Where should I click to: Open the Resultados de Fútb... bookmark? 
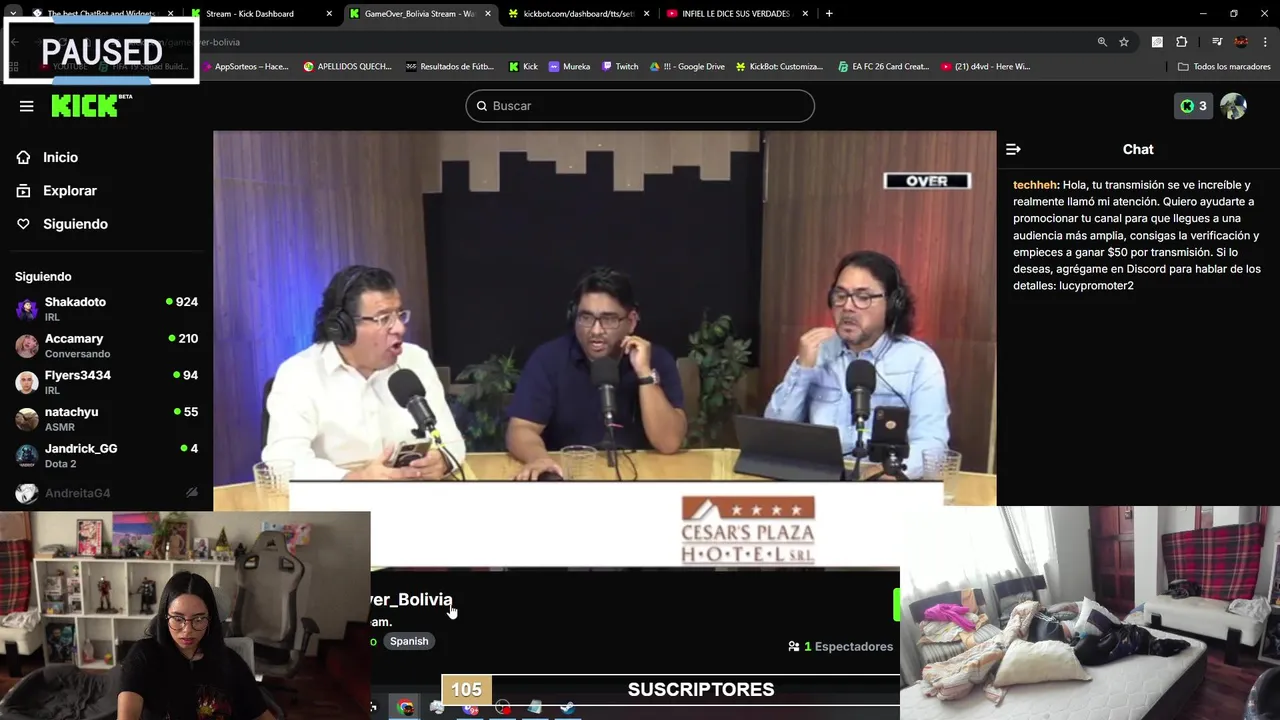pyautogui.click(x=450, y=67)
